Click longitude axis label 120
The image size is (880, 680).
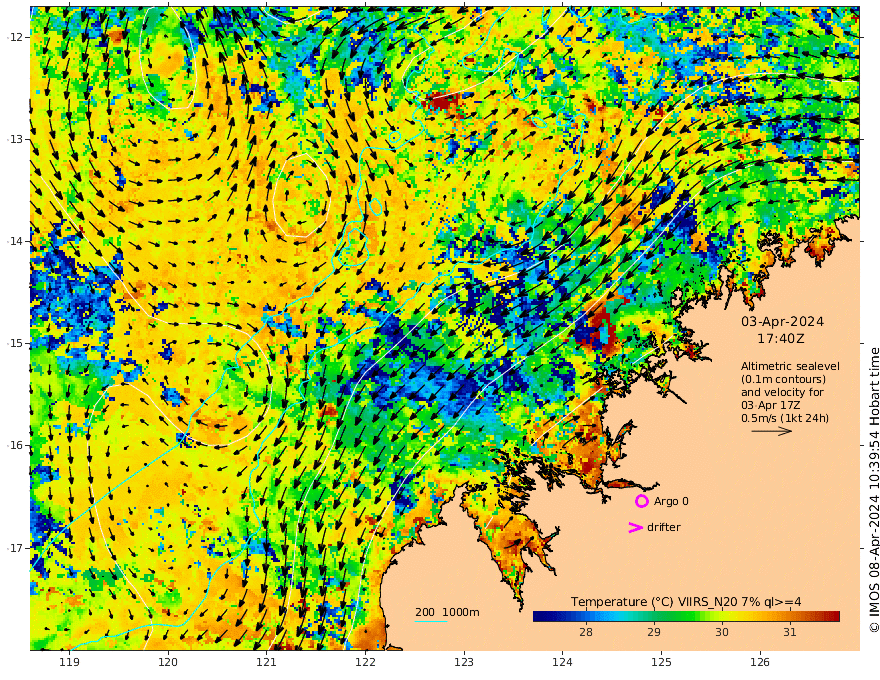168,662
